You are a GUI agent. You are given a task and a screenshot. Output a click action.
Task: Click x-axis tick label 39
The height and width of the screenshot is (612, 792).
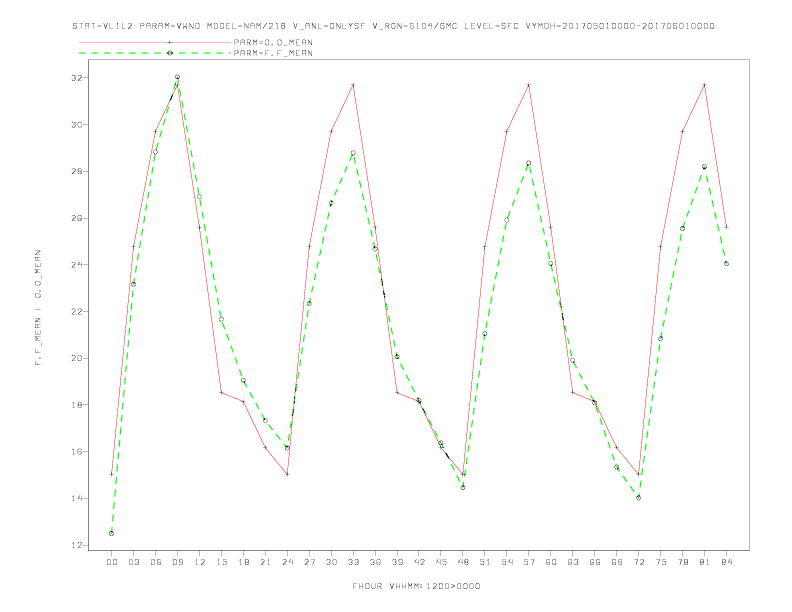[x=397, y=562]
